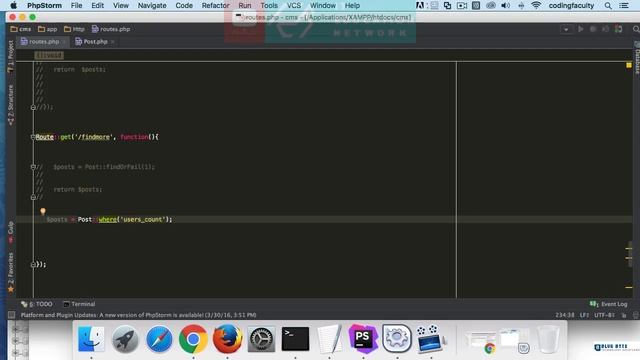
Task: Click the line separator LF indicator
Action: (x=584, y=315)
